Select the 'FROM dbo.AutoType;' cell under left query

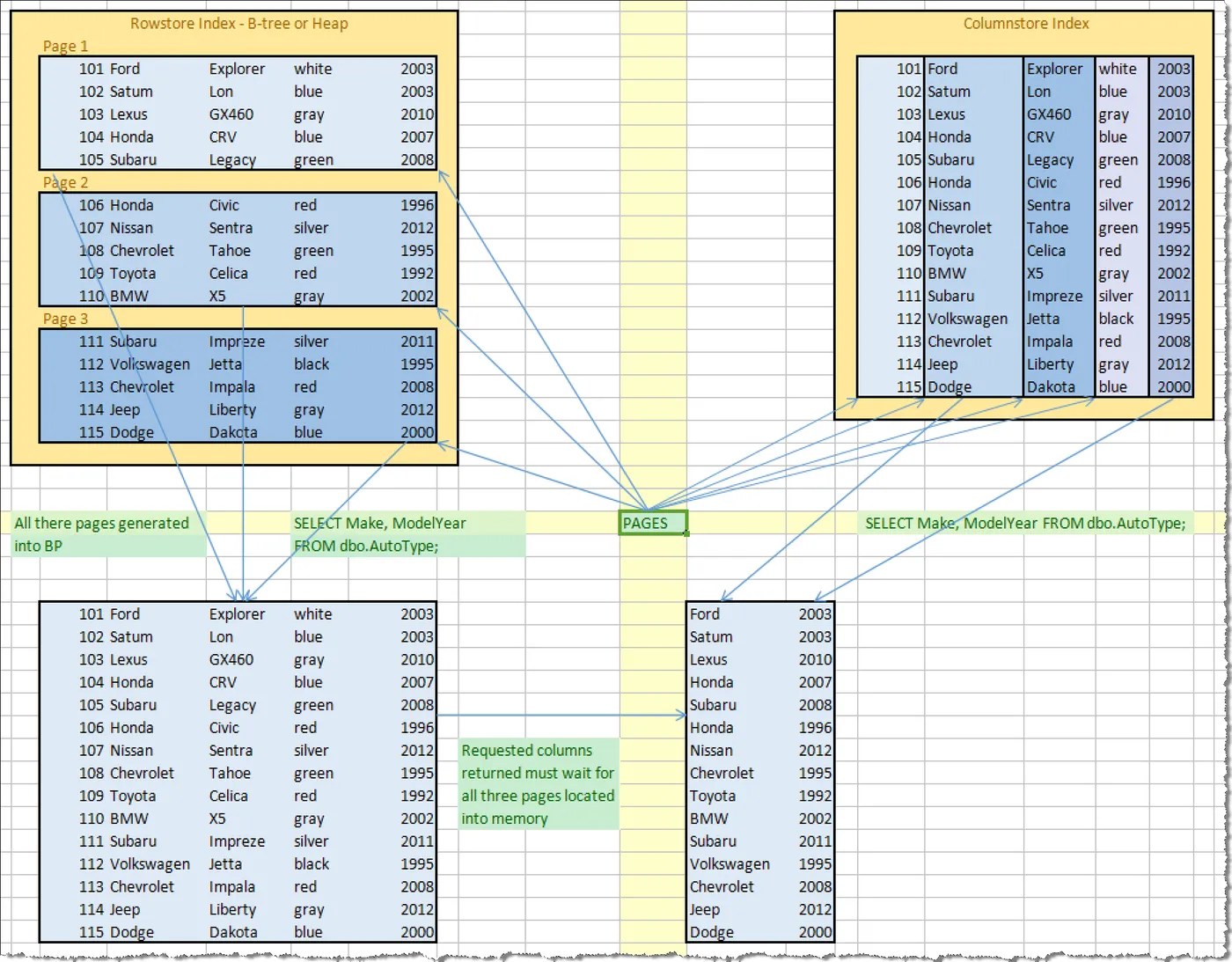point(366,546)
